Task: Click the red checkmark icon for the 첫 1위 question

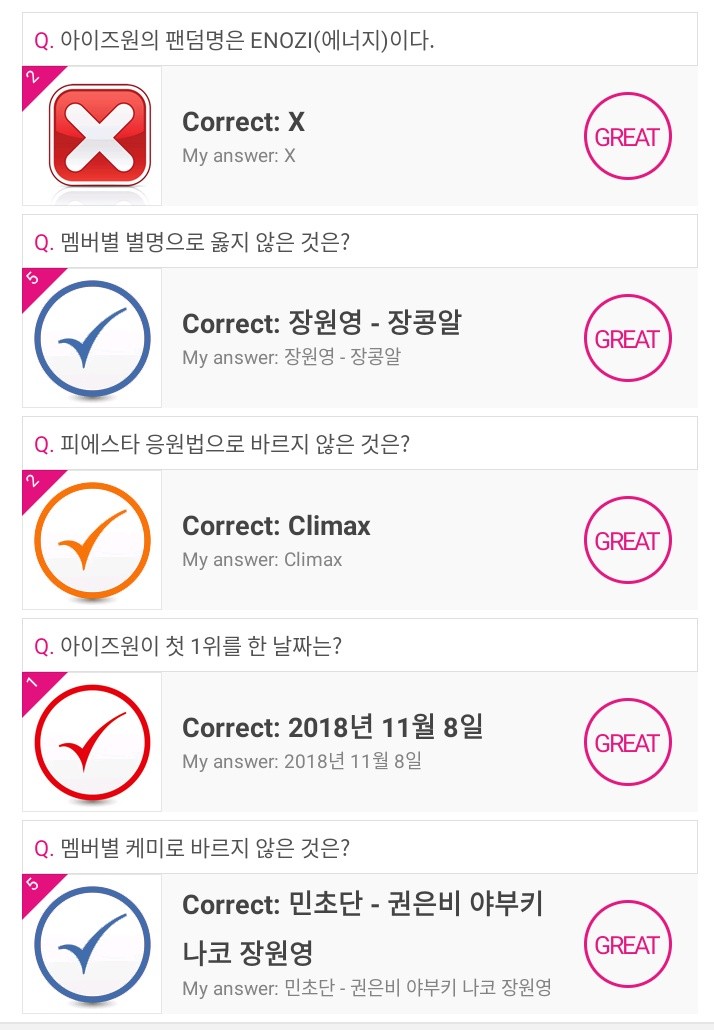Action: (x=92, y=742)
